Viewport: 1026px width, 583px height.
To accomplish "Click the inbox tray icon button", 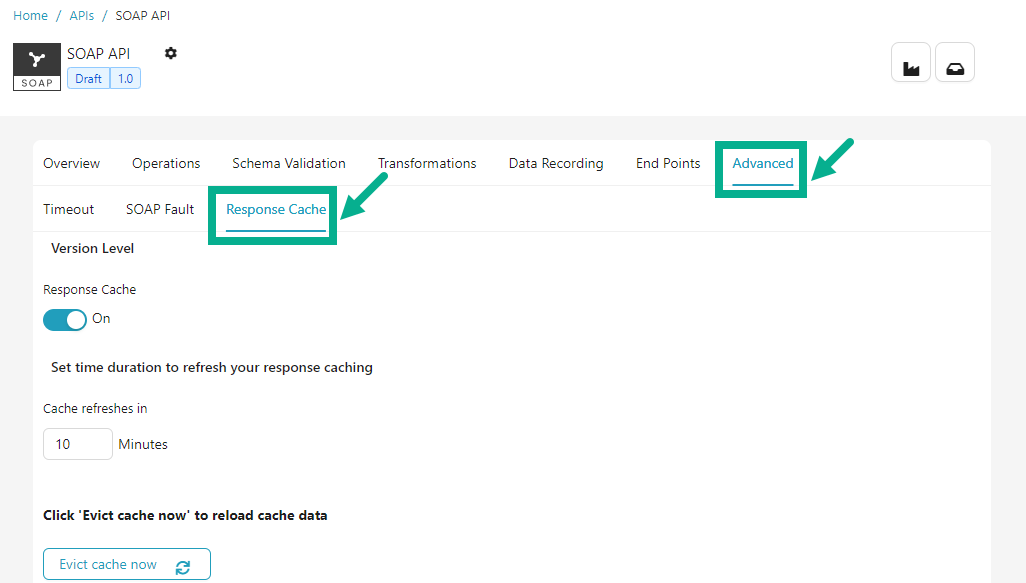I will 954,63.
